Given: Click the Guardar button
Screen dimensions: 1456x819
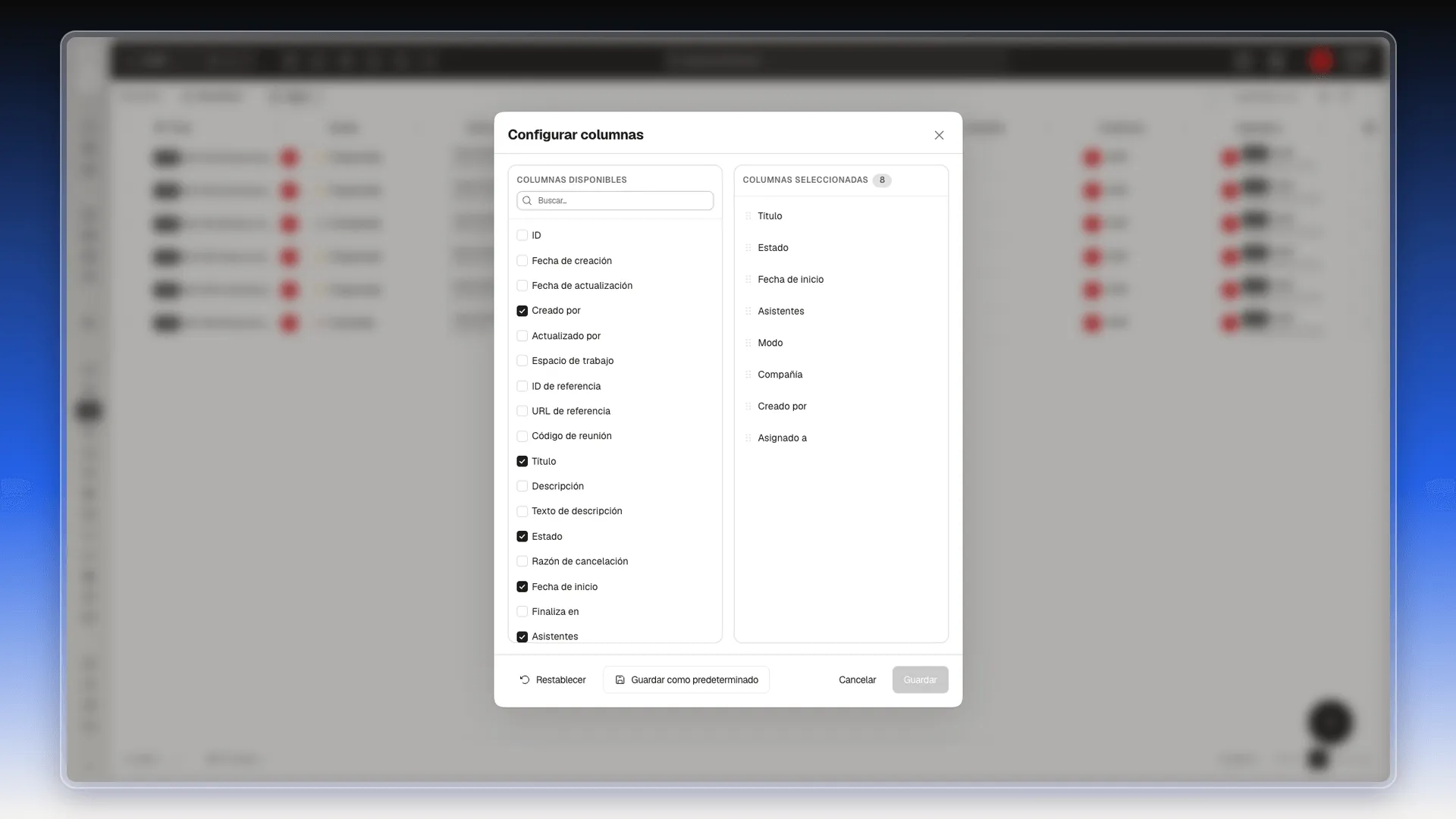Looking at the screenshot, I should pos(920,680).
